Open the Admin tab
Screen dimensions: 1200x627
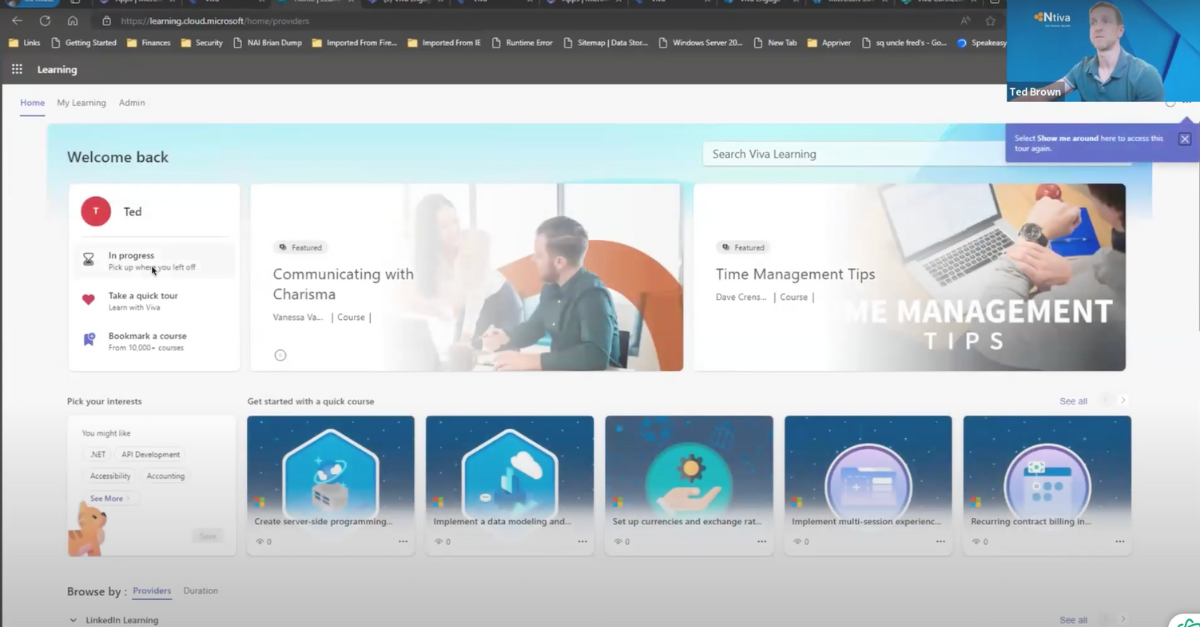point(131,102)
